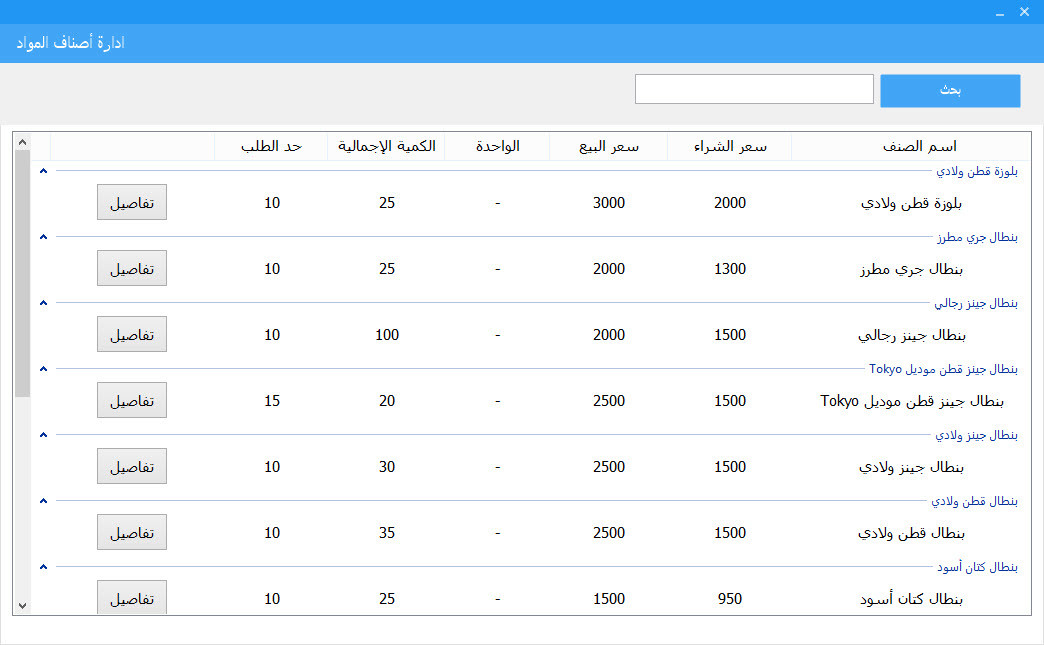Open تفاصيل for بنطال جري مطرز item
Image resolution: width=1044 pixels, height=645 pixels.
tap(131, 267)
